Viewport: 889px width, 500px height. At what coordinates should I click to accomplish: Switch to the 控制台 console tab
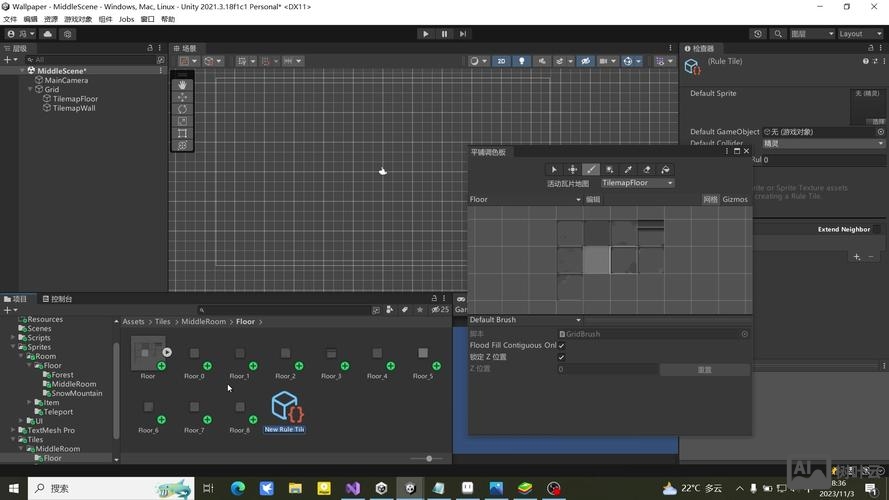click(x=57, y=299)
